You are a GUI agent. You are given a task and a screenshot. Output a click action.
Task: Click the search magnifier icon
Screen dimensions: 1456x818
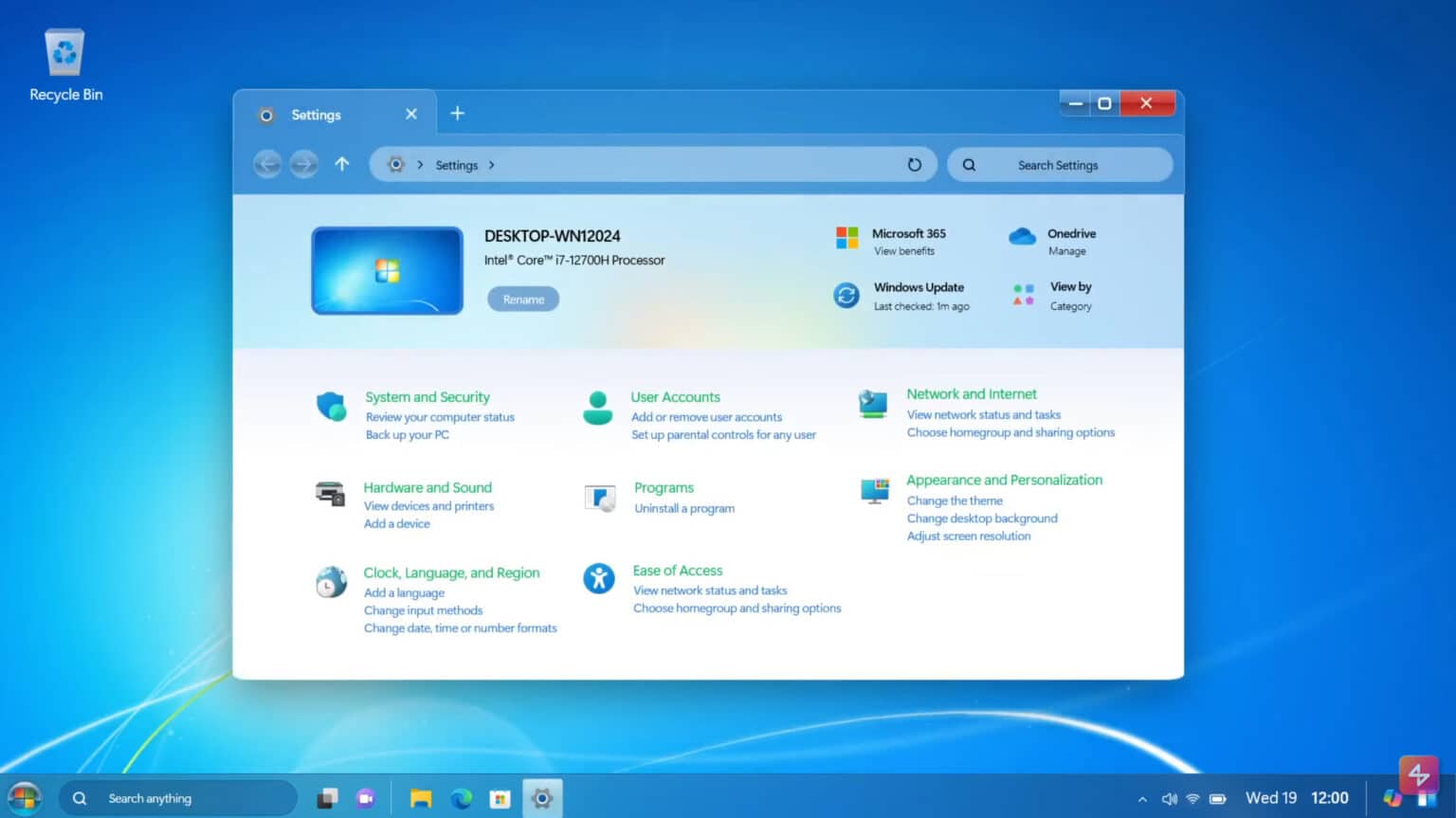(x=969, y=164)
